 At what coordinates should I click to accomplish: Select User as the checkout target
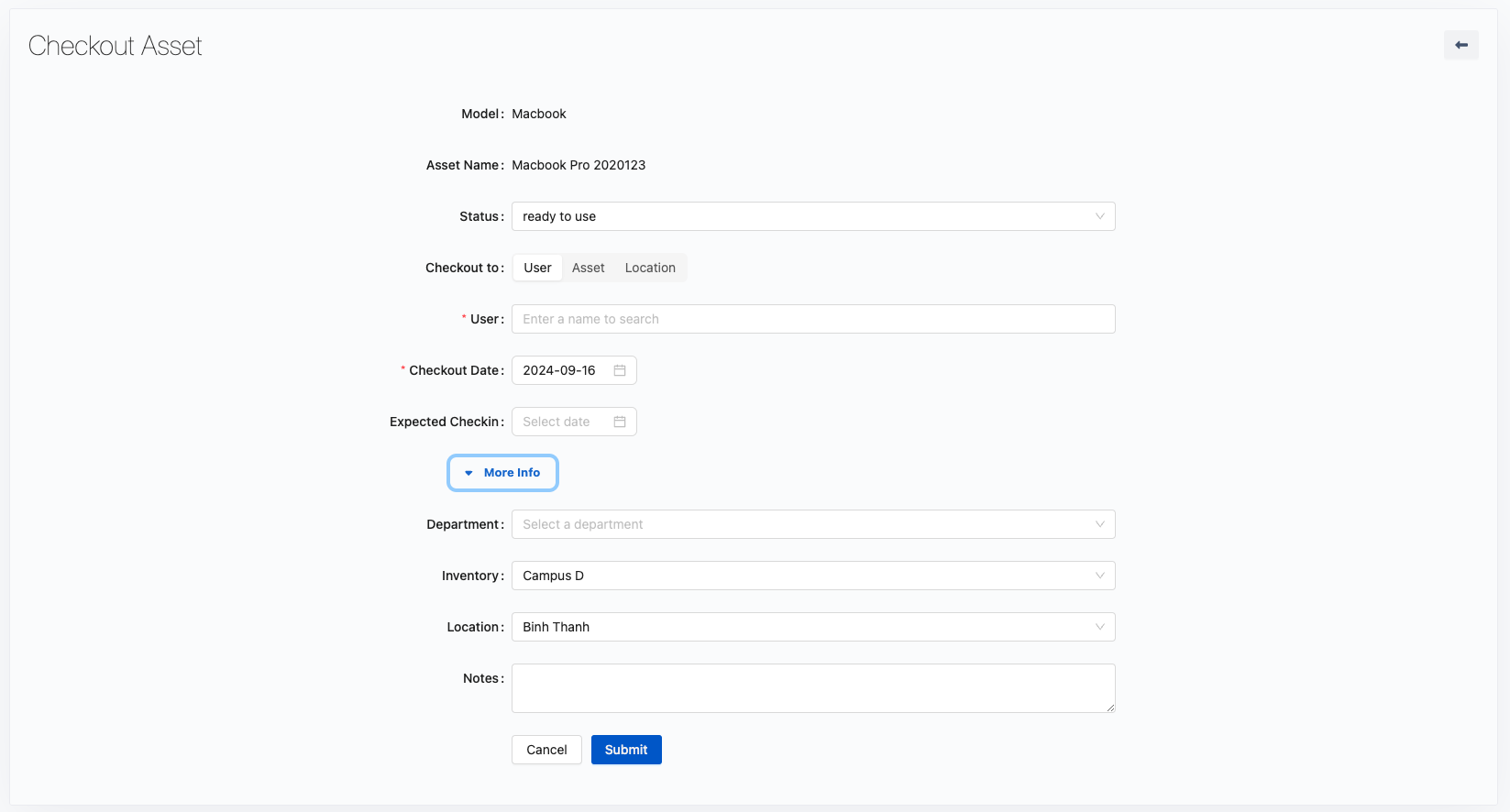pos(537,268)
